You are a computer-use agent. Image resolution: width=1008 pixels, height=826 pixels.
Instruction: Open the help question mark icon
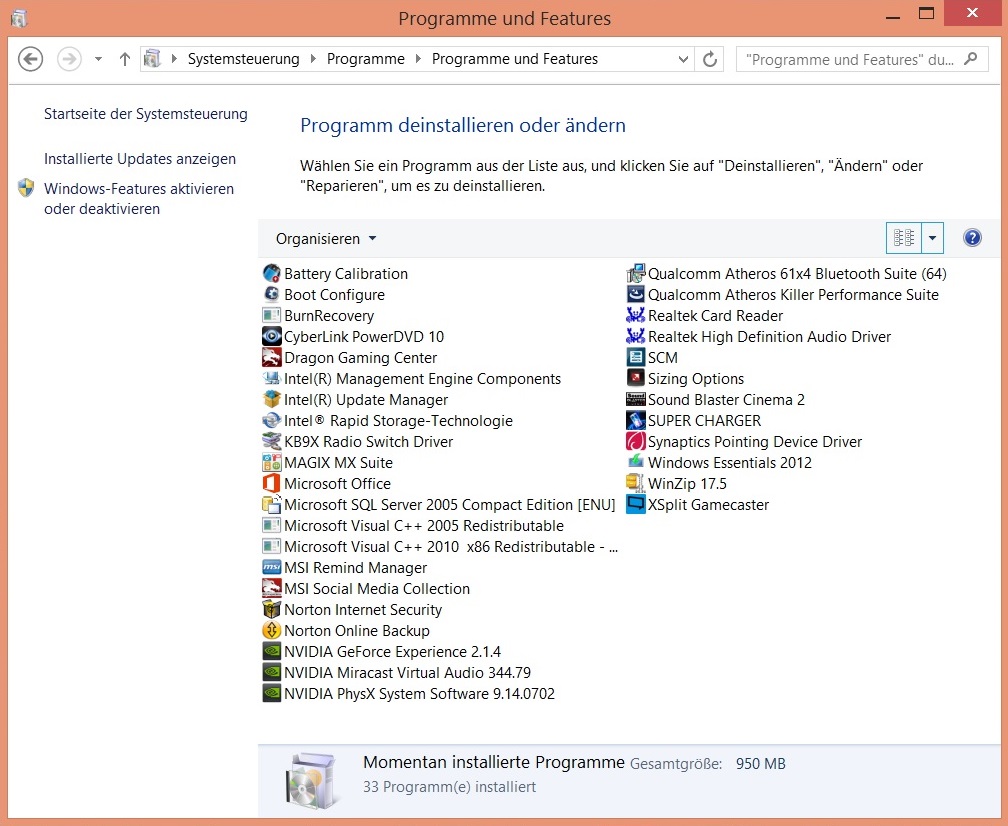972,238
